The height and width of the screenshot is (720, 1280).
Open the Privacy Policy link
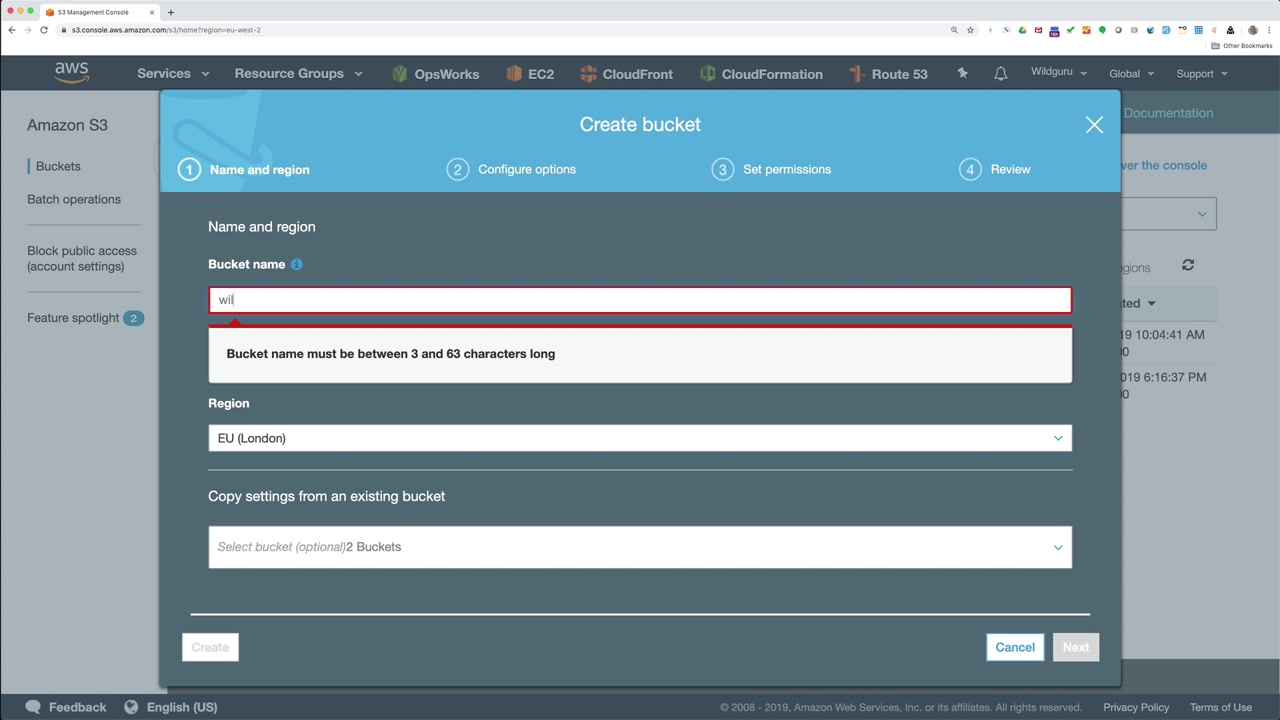[x=1136, y=707]
